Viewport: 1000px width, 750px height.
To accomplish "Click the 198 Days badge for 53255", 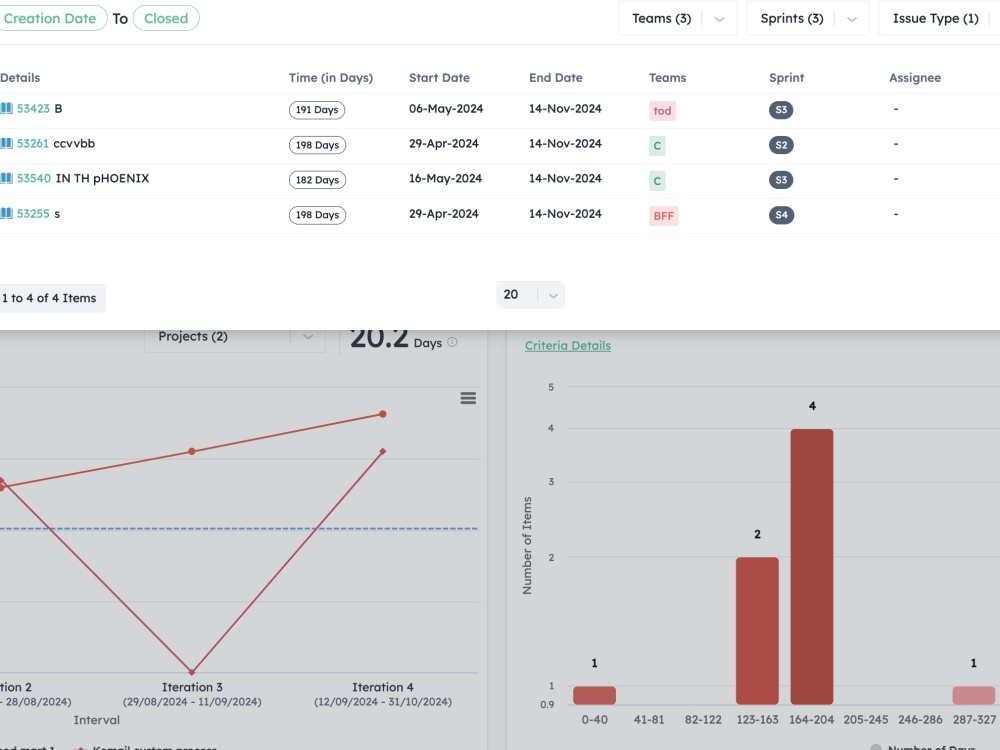I will (x=317, y=215).
